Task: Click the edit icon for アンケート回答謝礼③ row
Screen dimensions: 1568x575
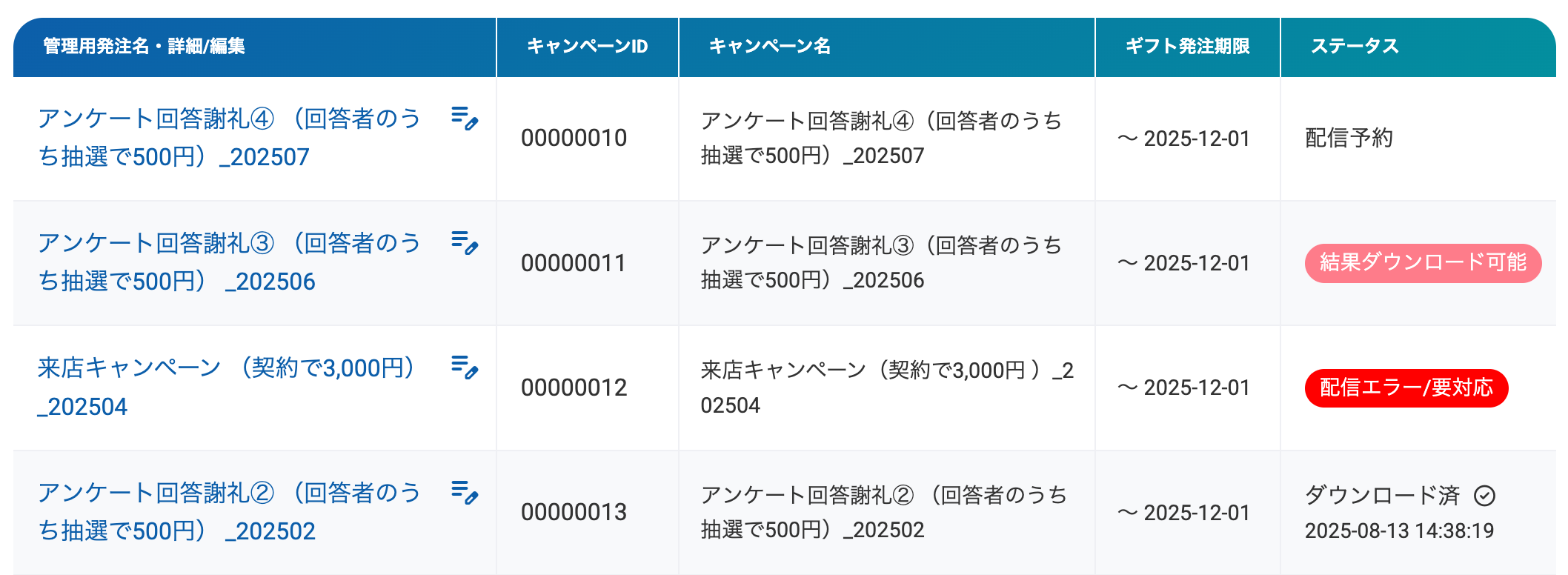Action: 465,243
